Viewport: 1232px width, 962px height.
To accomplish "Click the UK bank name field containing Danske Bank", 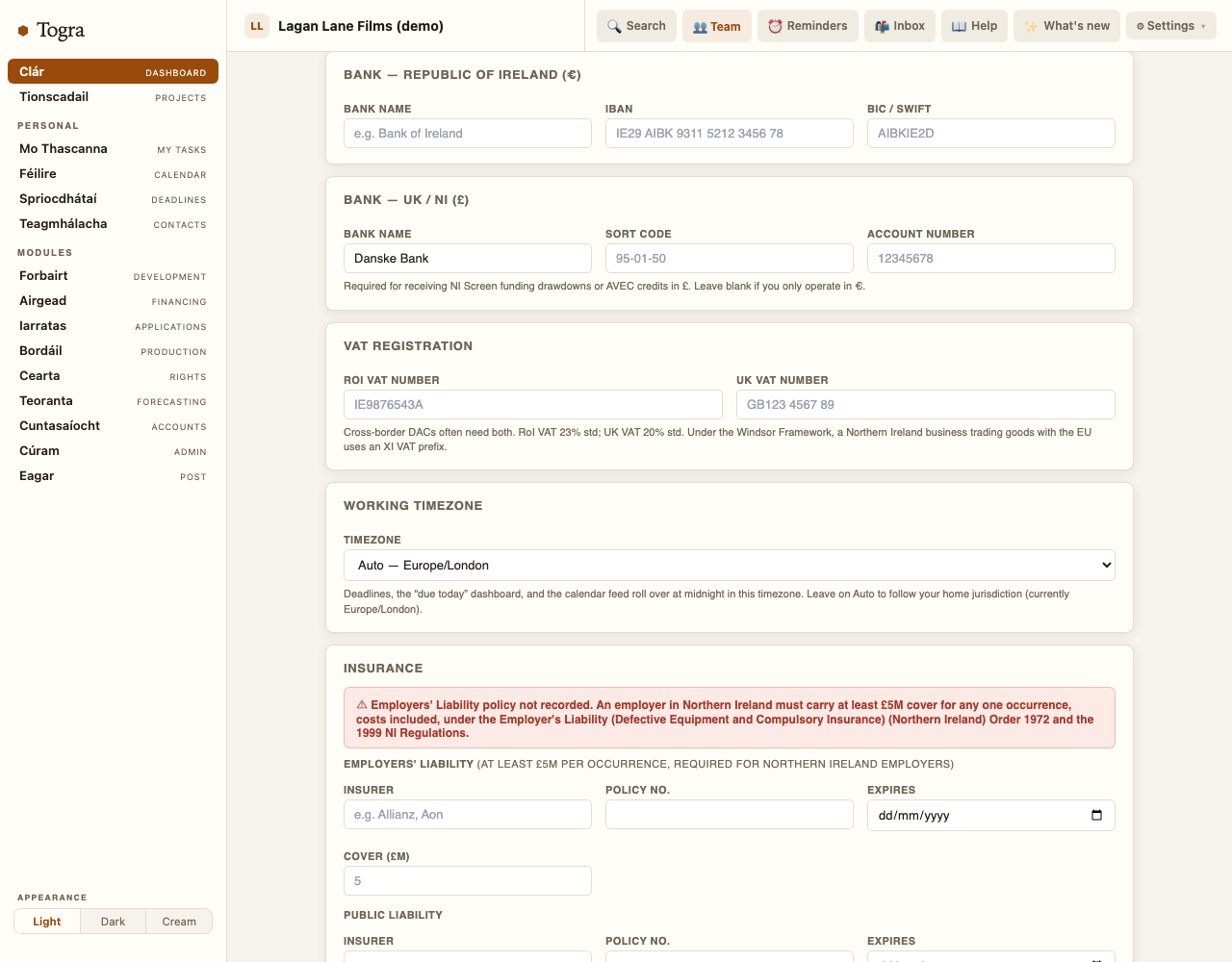I will 468,259.
